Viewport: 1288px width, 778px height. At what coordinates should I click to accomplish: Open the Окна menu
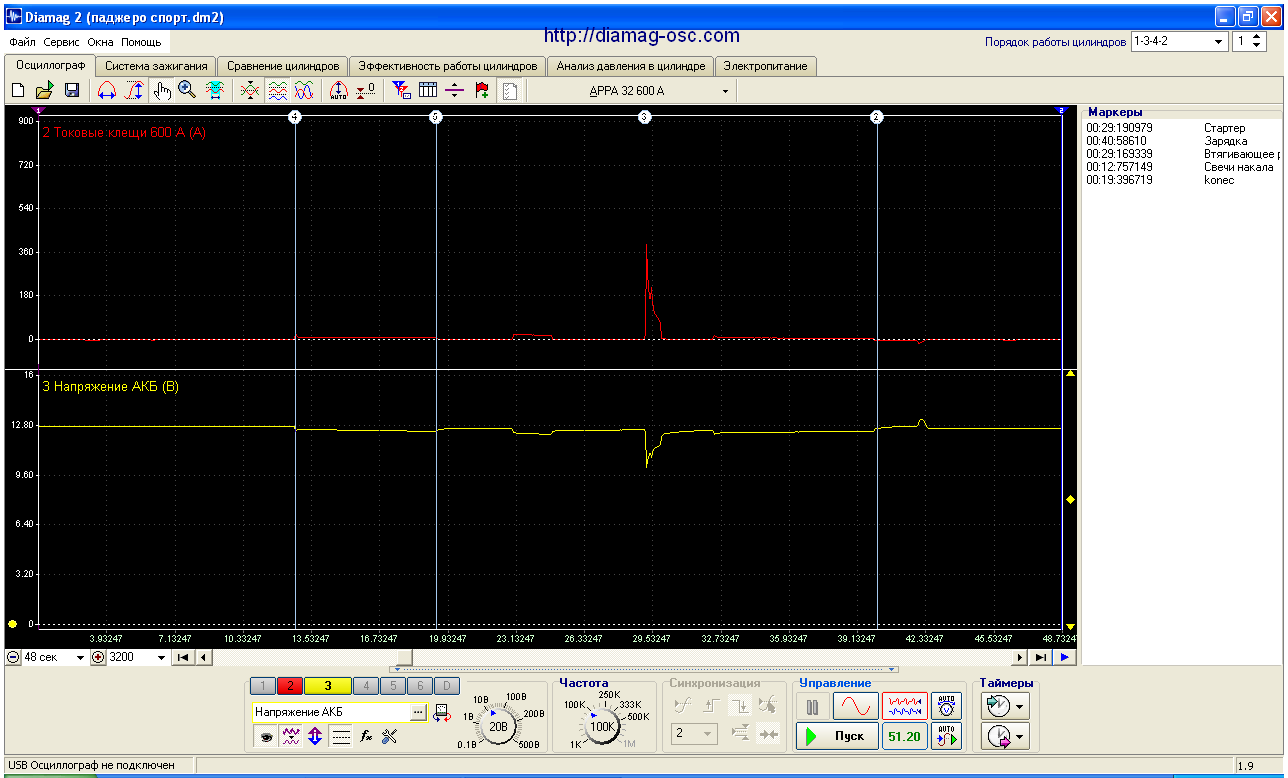coord(100,43)
